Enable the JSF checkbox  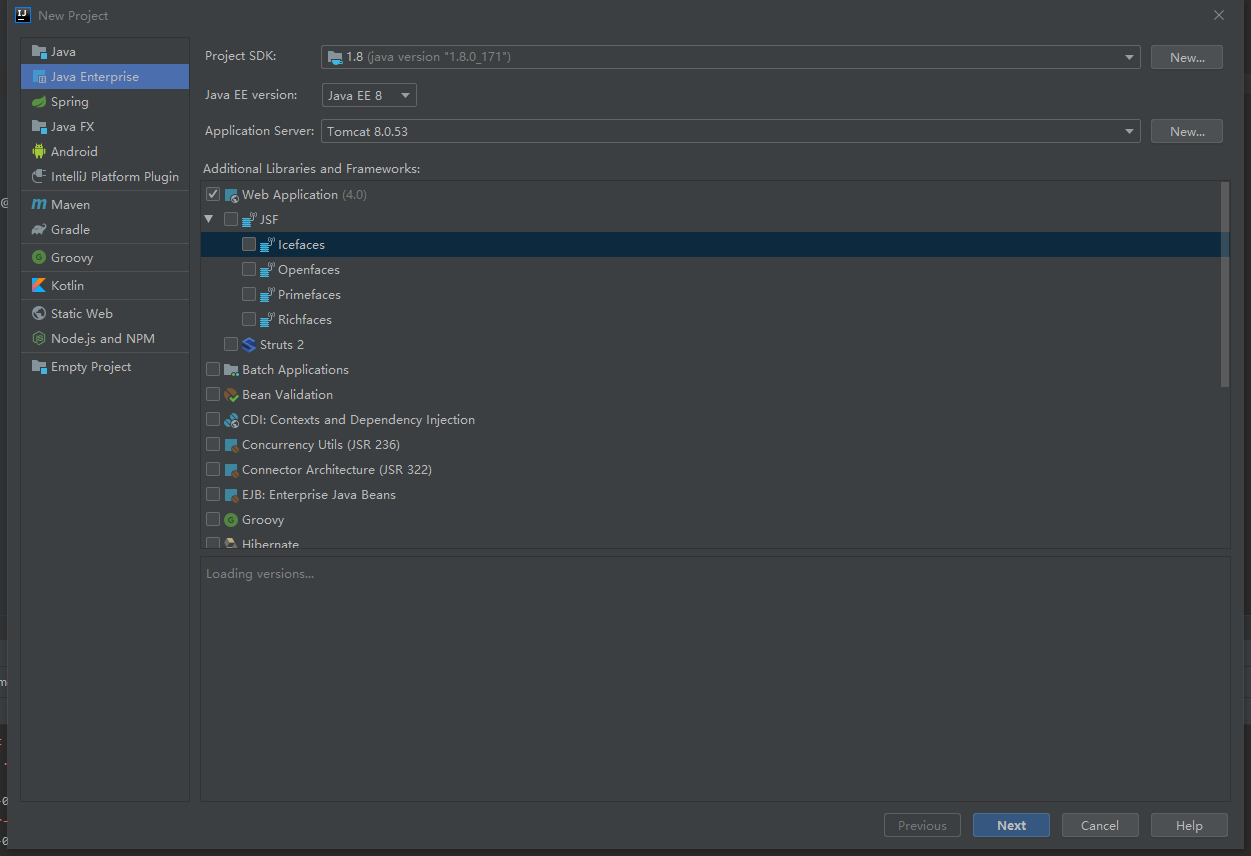(231, 220)
